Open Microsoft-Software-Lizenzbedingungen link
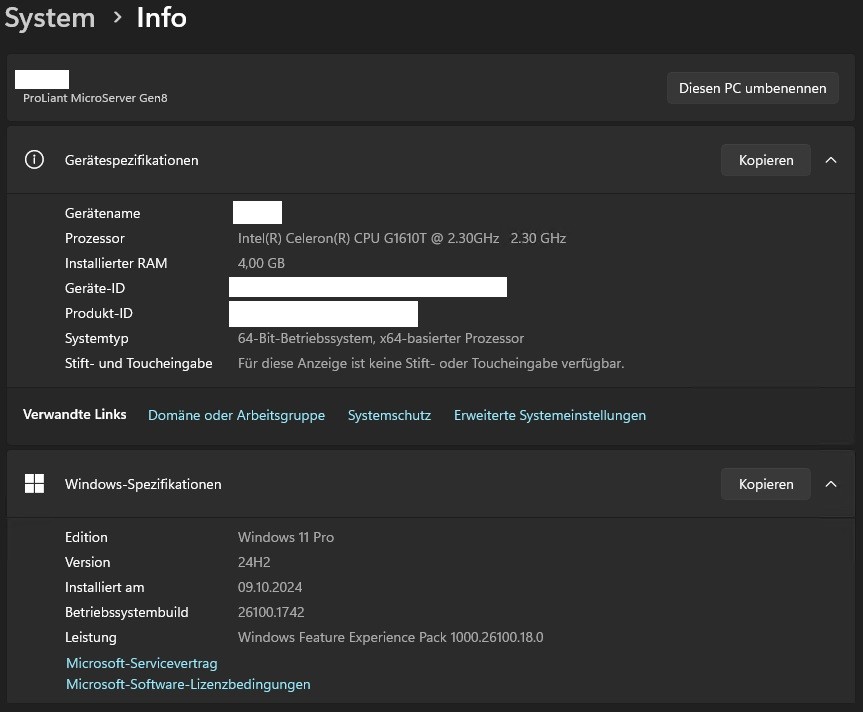 coord(188,684)
